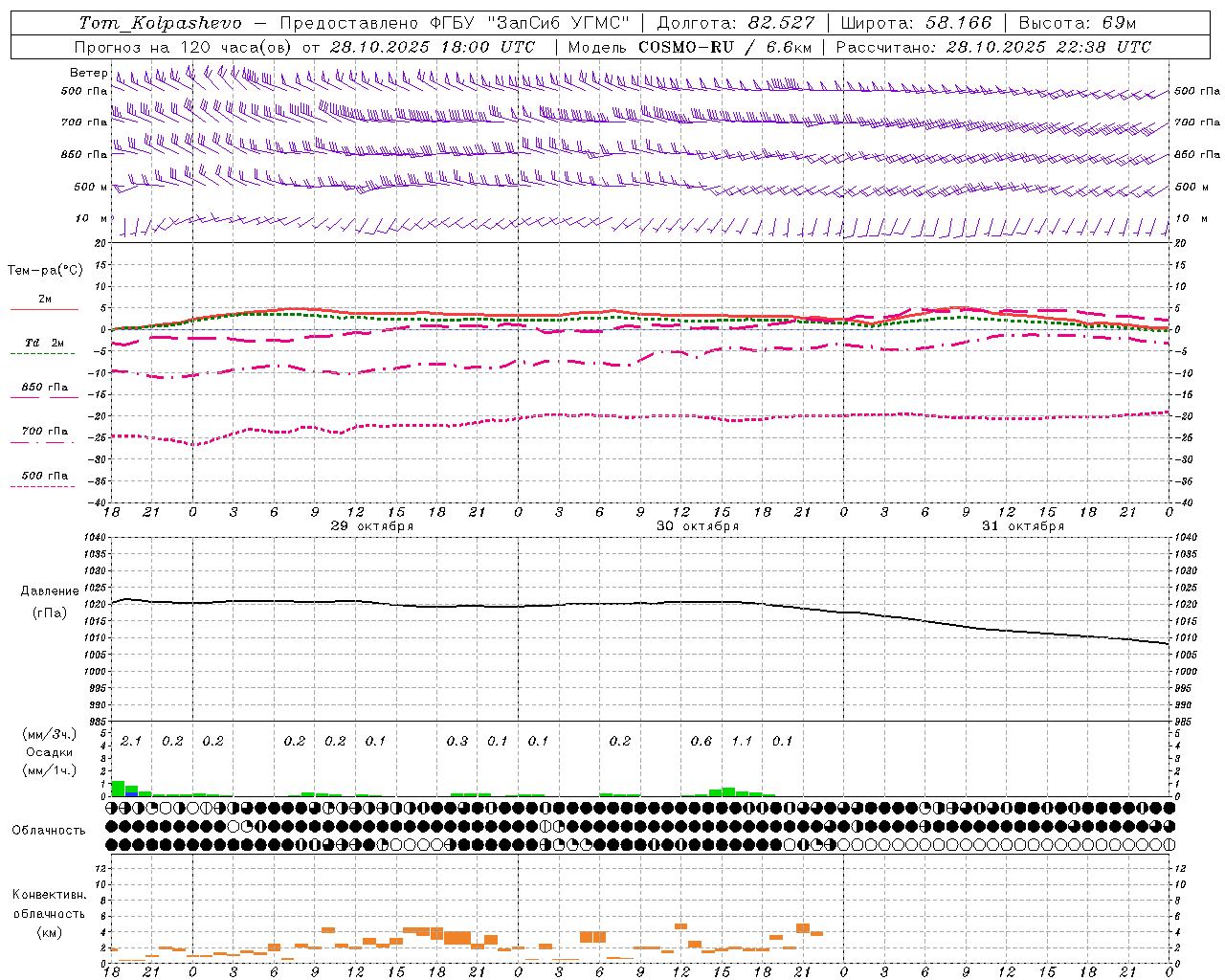Click the "(мм/3ч.)" precipitation unit label
This screenshot has width=1225, height=980.
pos(50,734)
